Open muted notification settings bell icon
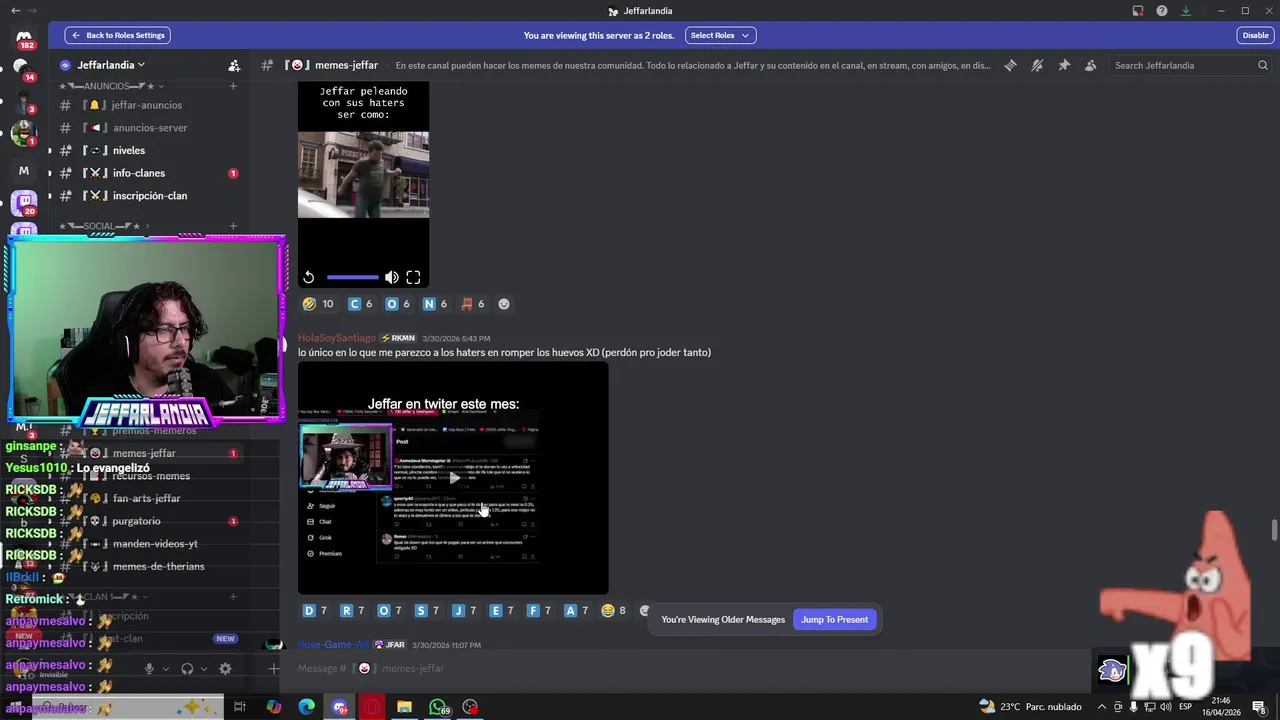This screenshot has width=1280, height=720. (x=1037, y=65)
